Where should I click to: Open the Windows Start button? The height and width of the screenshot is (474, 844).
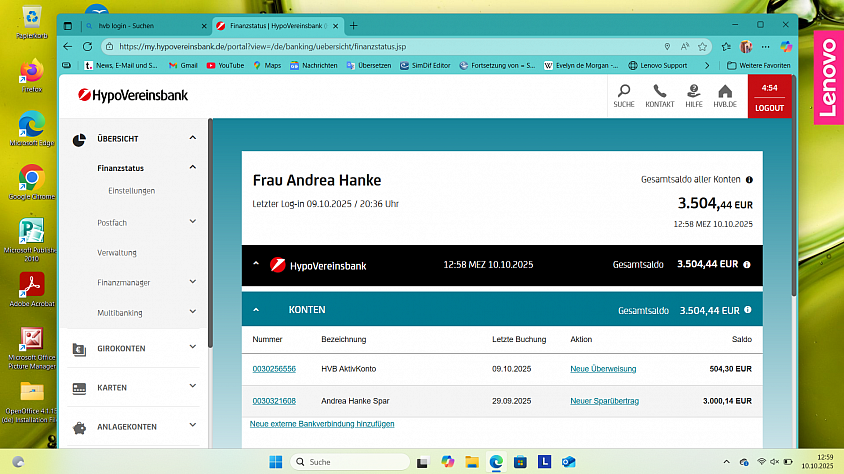pyautogui.click(x=276, y=462)
